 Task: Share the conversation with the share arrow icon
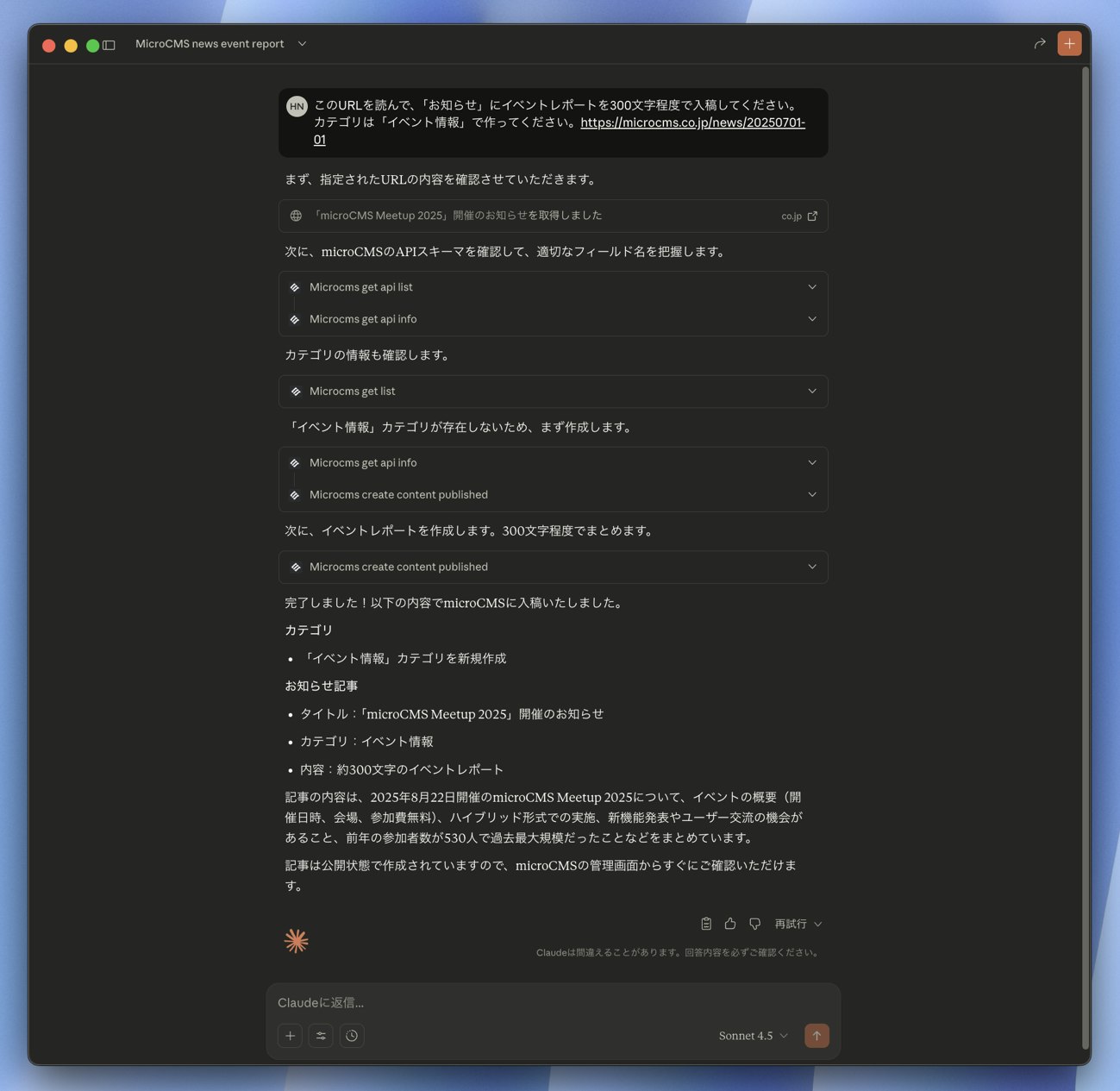[x=1040, y=43]
